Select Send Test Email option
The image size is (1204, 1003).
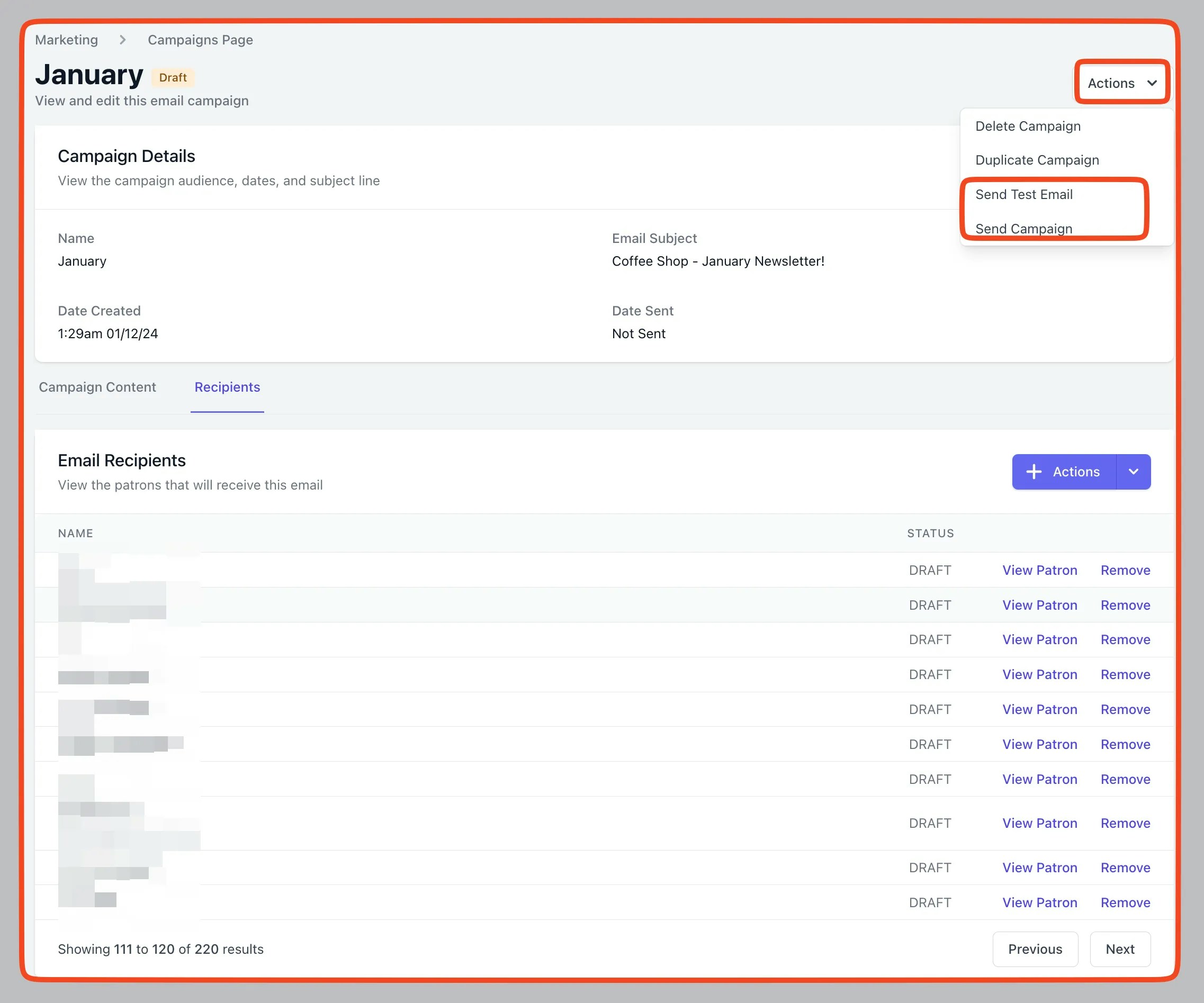point(1023,194)
